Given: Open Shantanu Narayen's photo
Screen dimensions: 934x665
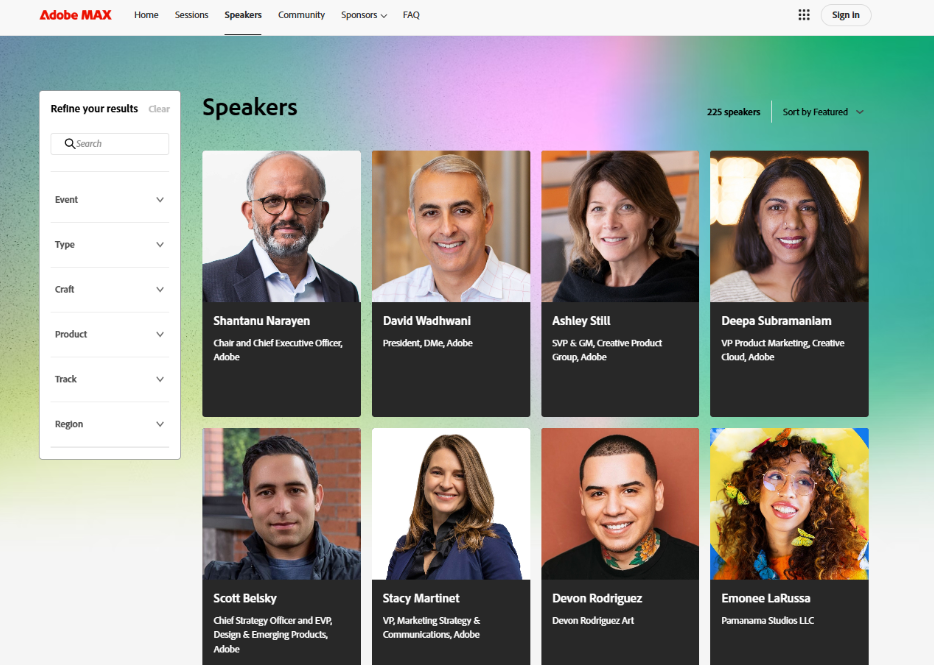Looking at the screenshot, I should (282, 226).
